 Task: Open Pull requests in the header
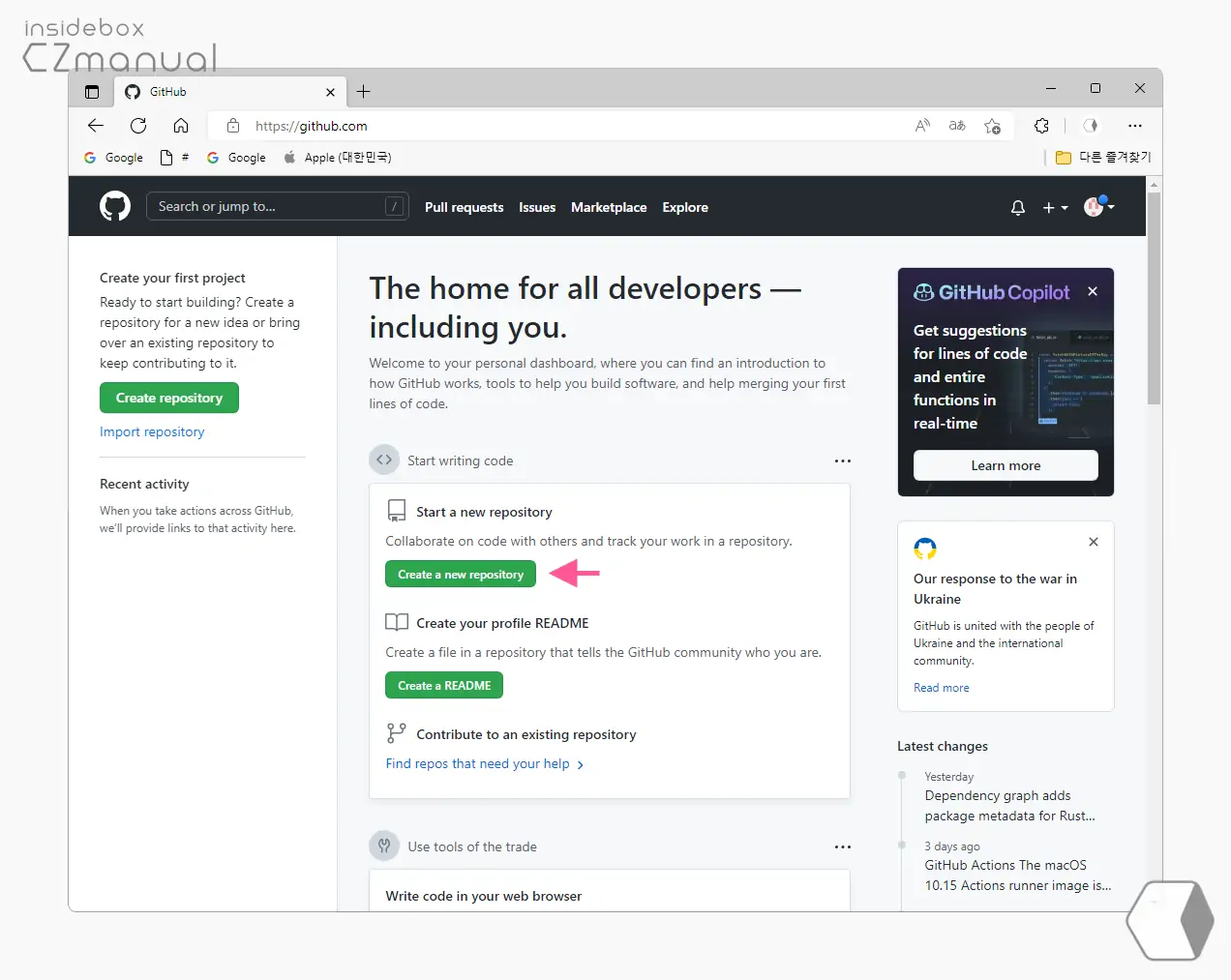pos(464,207)
